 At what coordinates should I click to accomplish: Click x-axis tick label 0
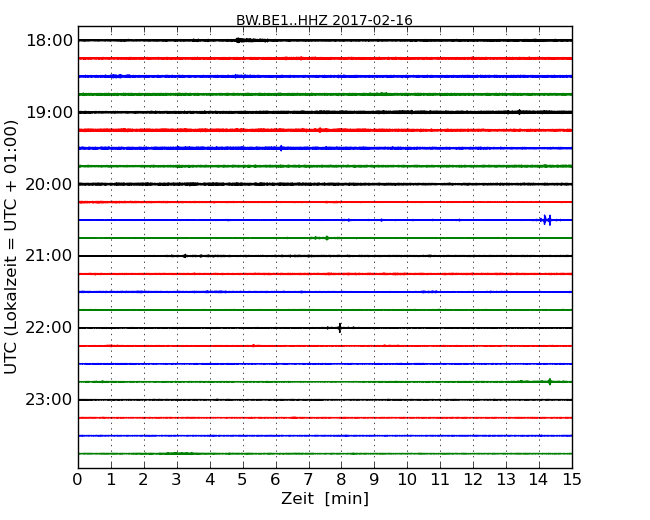click(78, 480)
